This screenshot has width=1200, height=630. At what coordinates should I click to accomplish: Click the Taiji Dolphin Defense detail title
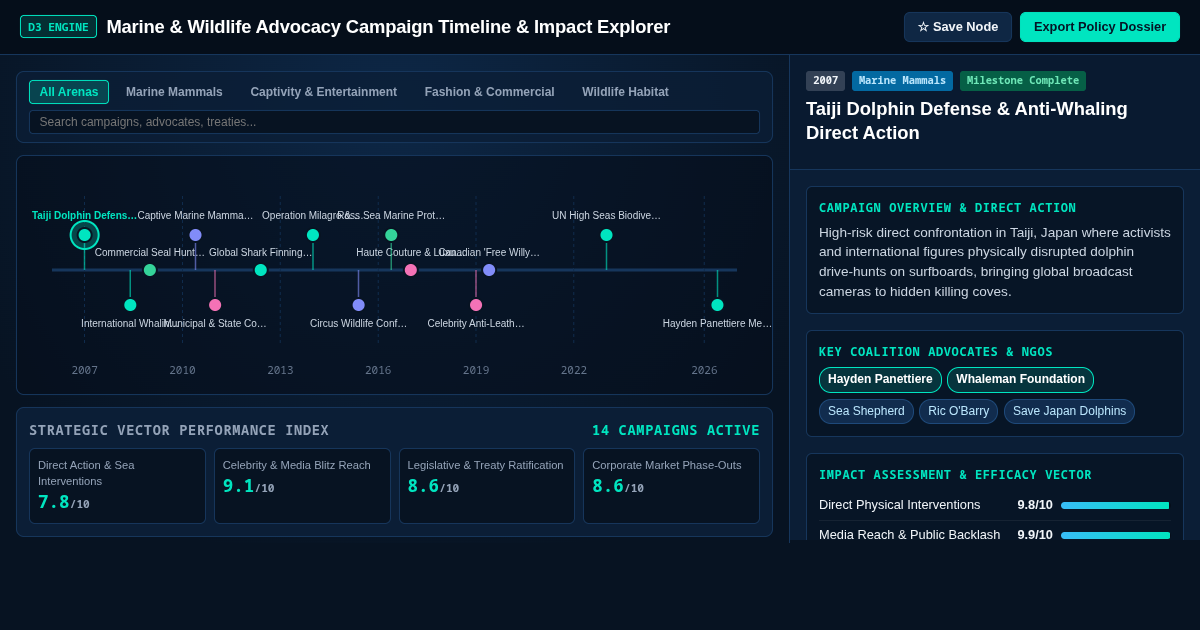click(x=967, y=121)
